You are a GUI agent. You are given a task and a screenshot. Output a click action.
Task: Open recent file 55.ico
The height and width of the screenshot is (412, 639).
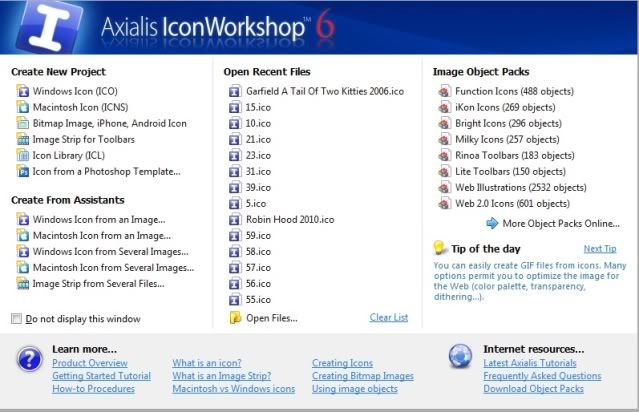(258, 300)
